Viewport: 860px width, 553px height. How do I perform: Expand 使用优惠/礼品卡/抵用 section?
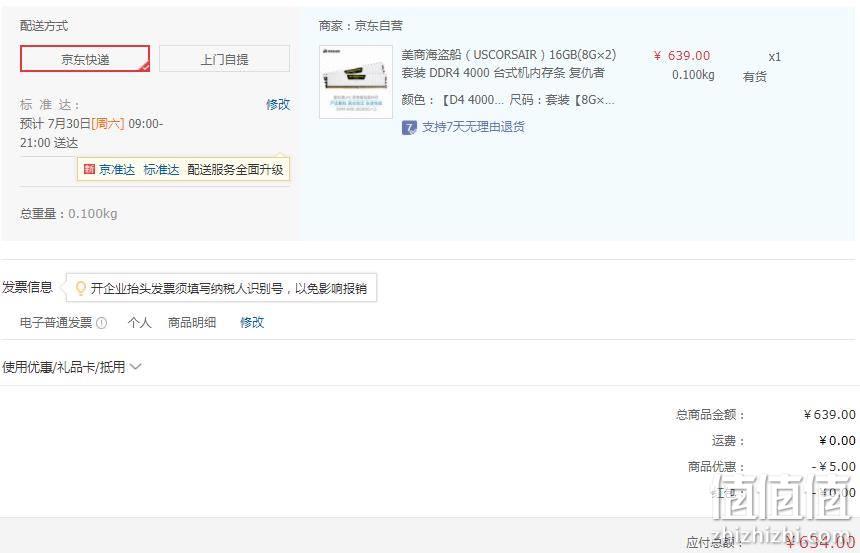[72, 367]
